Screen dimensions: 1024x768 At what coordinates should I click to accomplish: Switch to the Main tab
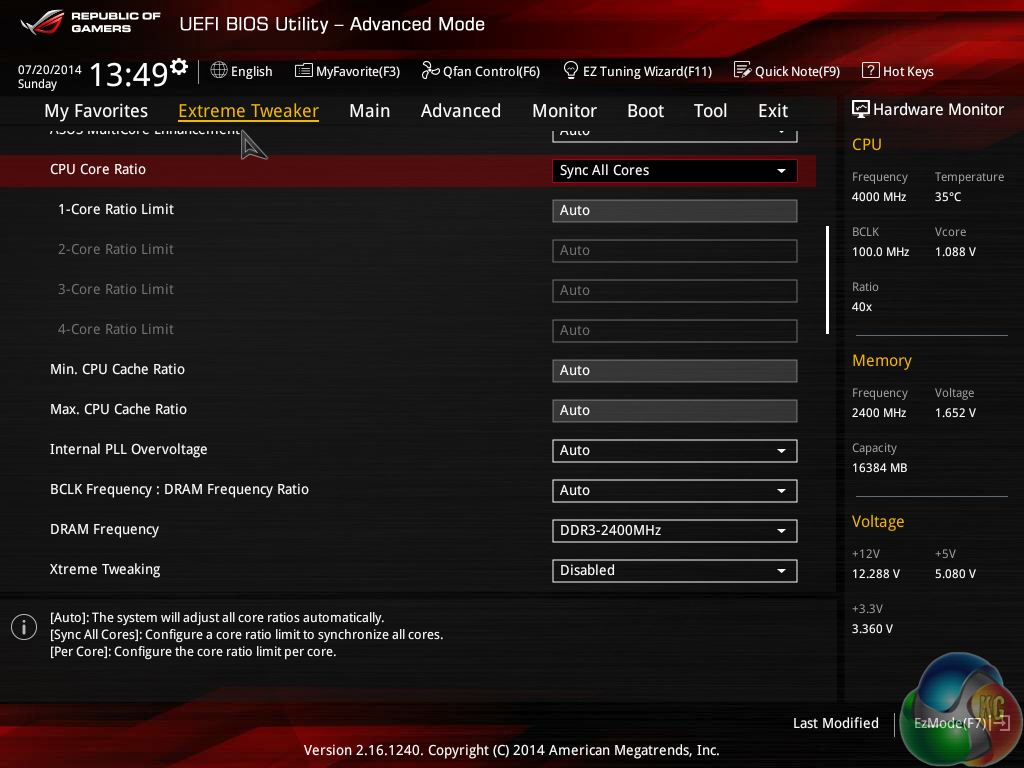(x=370, y=111)
